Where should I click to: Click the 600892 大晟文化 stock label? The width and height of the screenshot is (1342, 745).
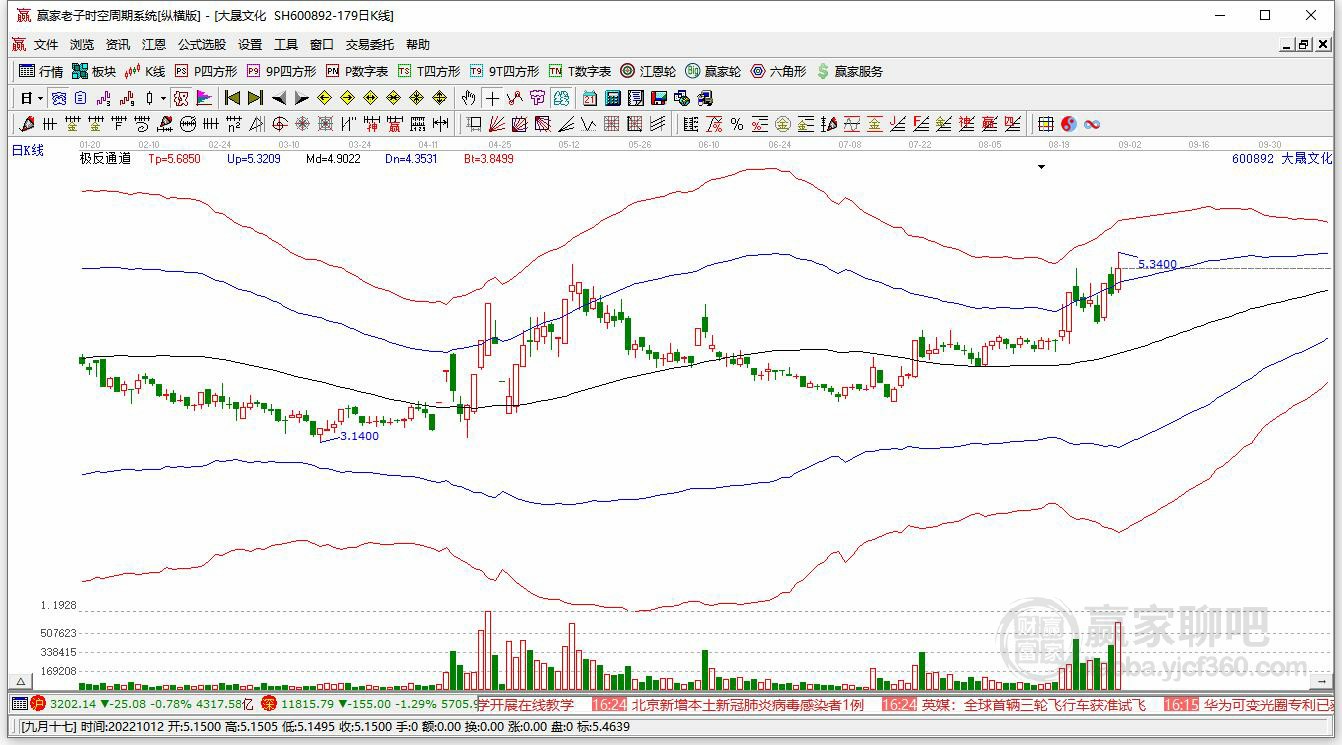tap(1282, 158)
